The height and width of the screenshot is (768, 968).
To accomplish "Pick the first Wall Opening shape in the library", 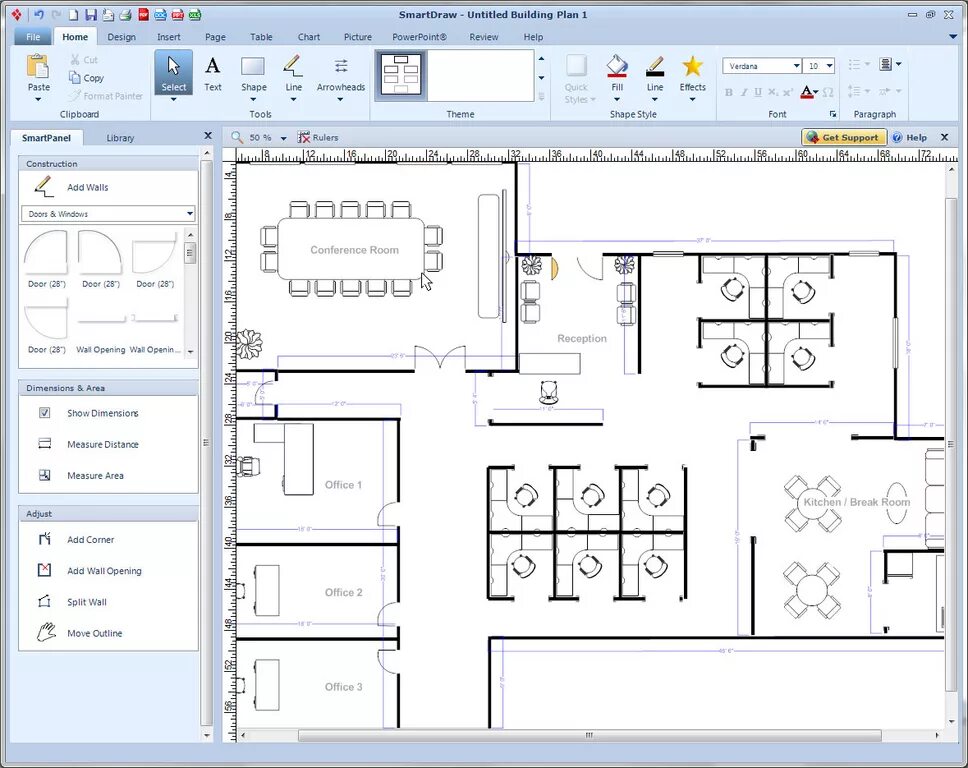I will (x=101, y=327).
